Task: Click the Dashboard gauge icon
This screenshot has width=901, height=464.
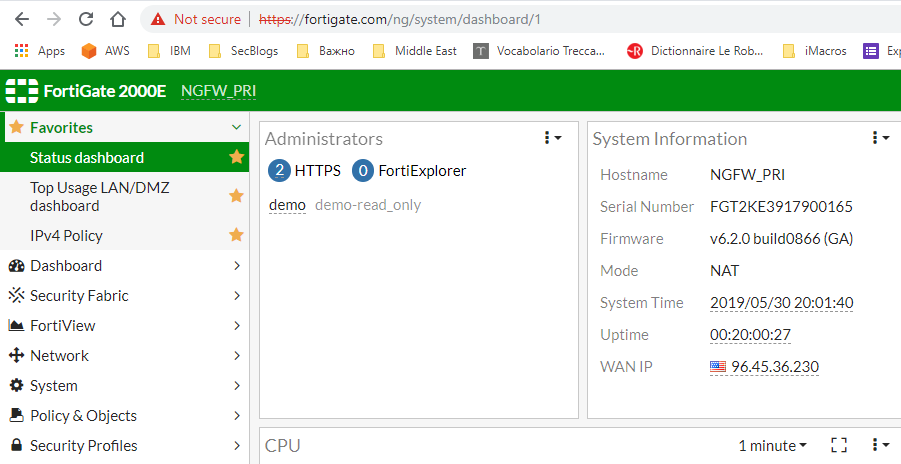Action: pos(17,266)
